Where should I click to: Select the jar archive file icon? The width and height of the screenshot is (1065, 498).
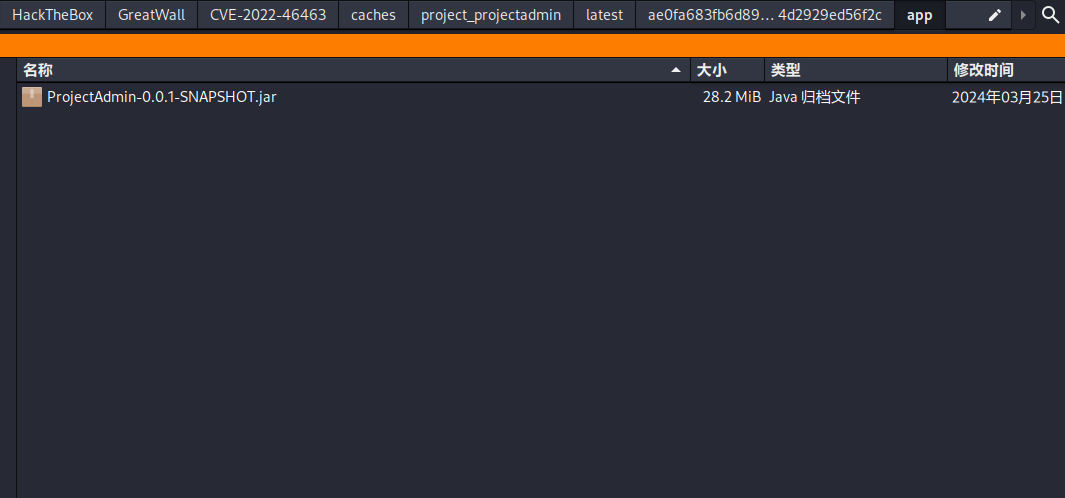(32, 97)
